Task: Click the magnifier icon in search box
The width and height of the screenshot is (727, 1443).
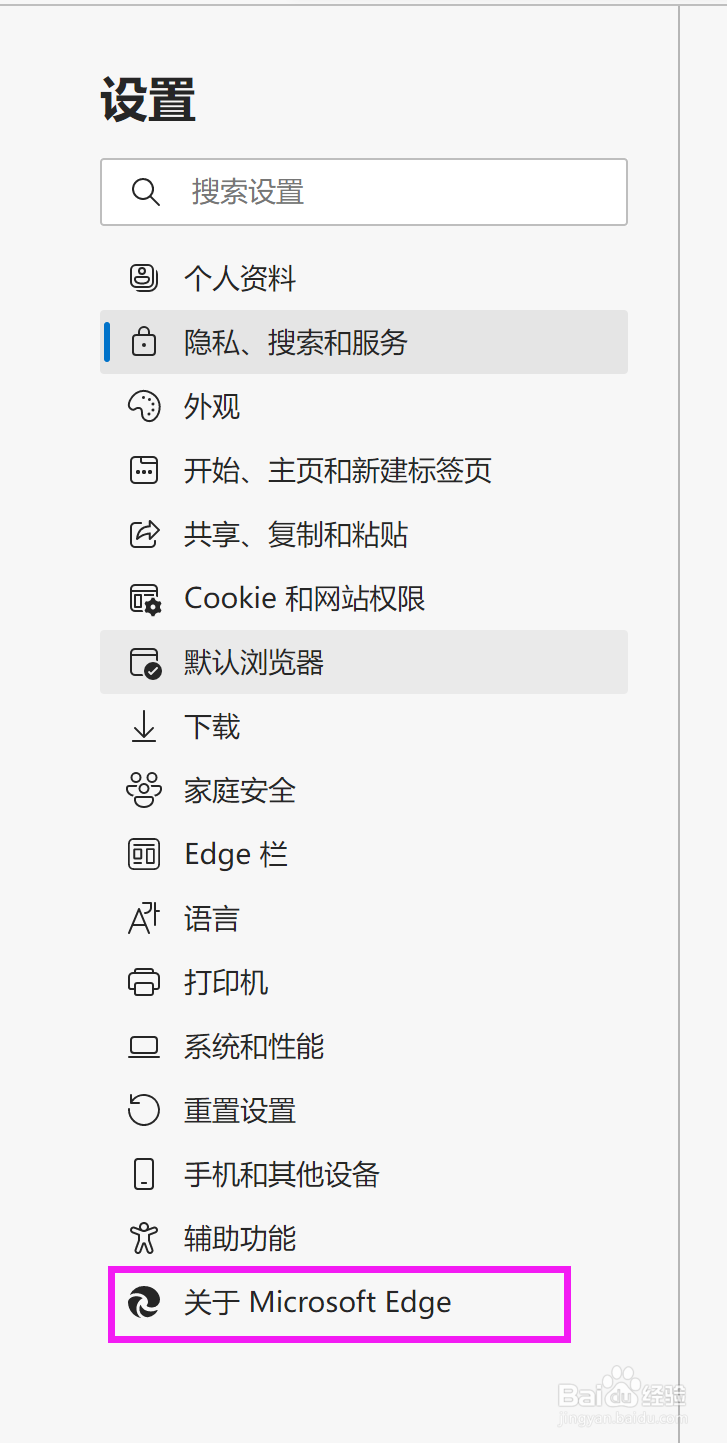Action: (x=146, y=192)
